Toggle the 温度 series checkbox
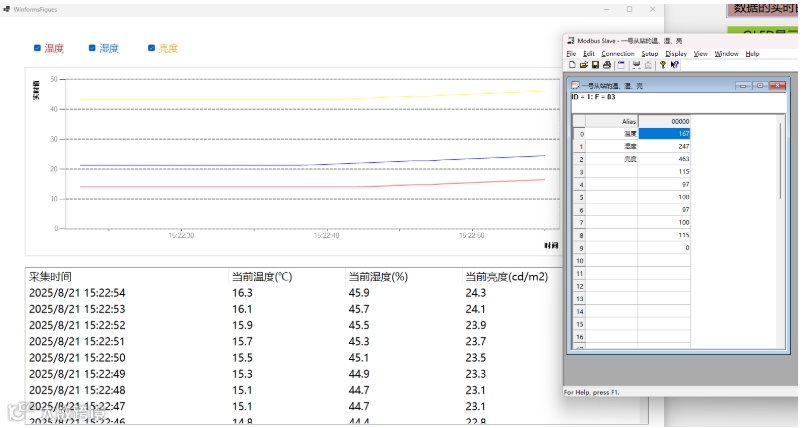This screenshot has width=803, height=428. click(37, 48)
